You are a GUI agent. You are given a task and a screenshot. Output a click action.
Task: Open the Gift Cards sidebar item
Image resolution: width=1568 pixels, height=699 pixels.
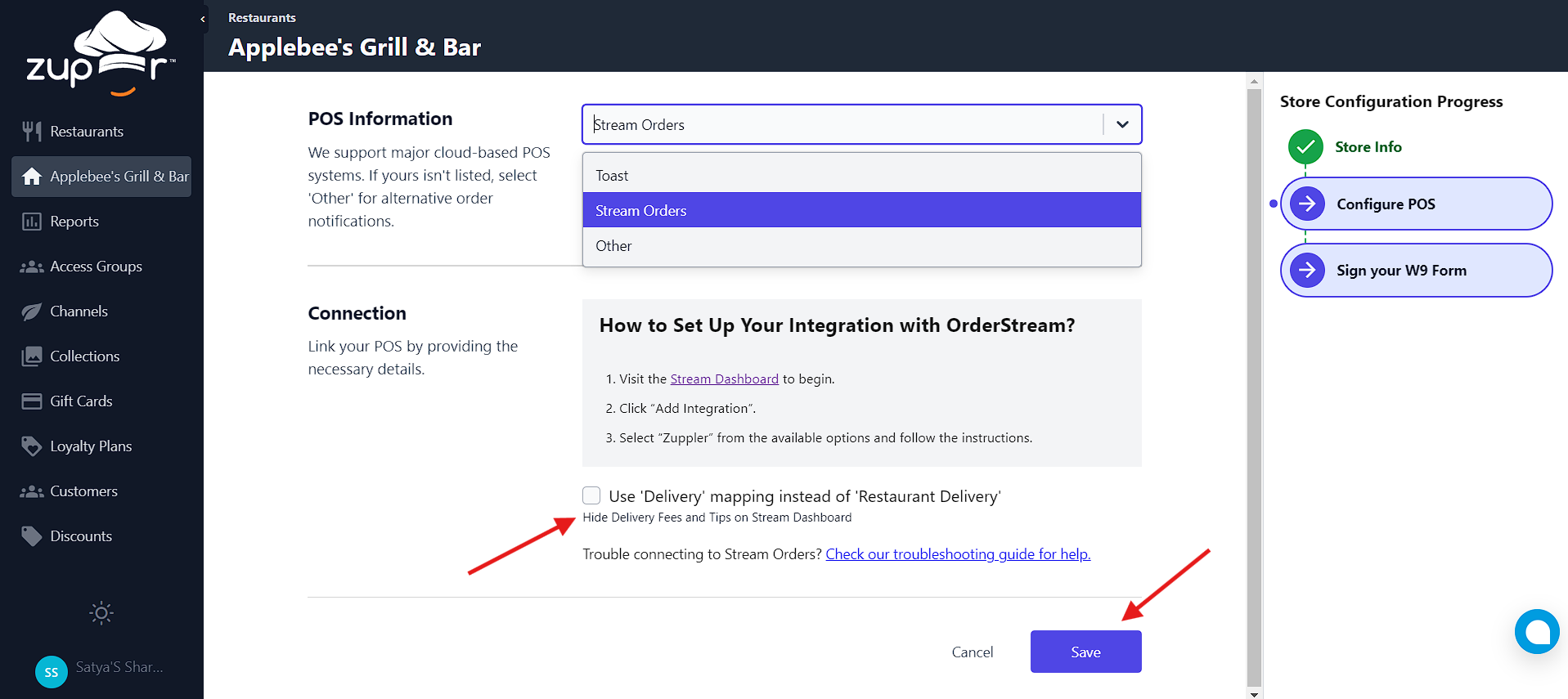pos(101,401)
